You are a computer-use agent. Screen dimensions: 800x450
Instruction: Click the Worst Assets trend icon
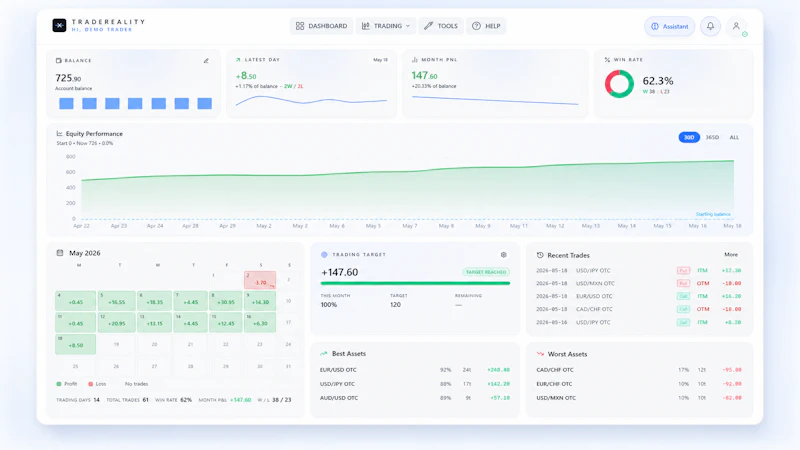click(540, 354)
